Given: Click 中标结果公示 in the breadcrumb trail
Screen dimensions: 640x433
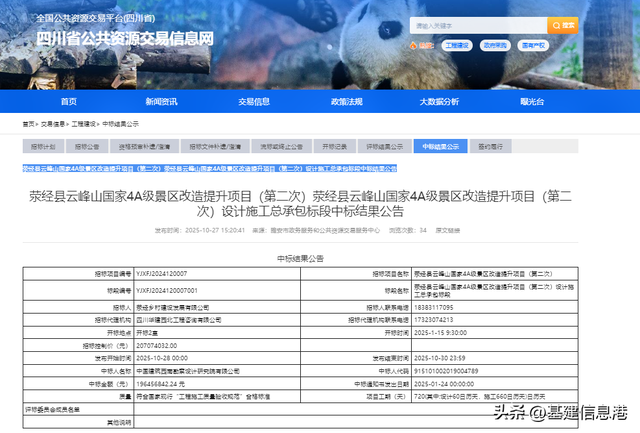Looking at the screenshot, I should coord(120,124).
